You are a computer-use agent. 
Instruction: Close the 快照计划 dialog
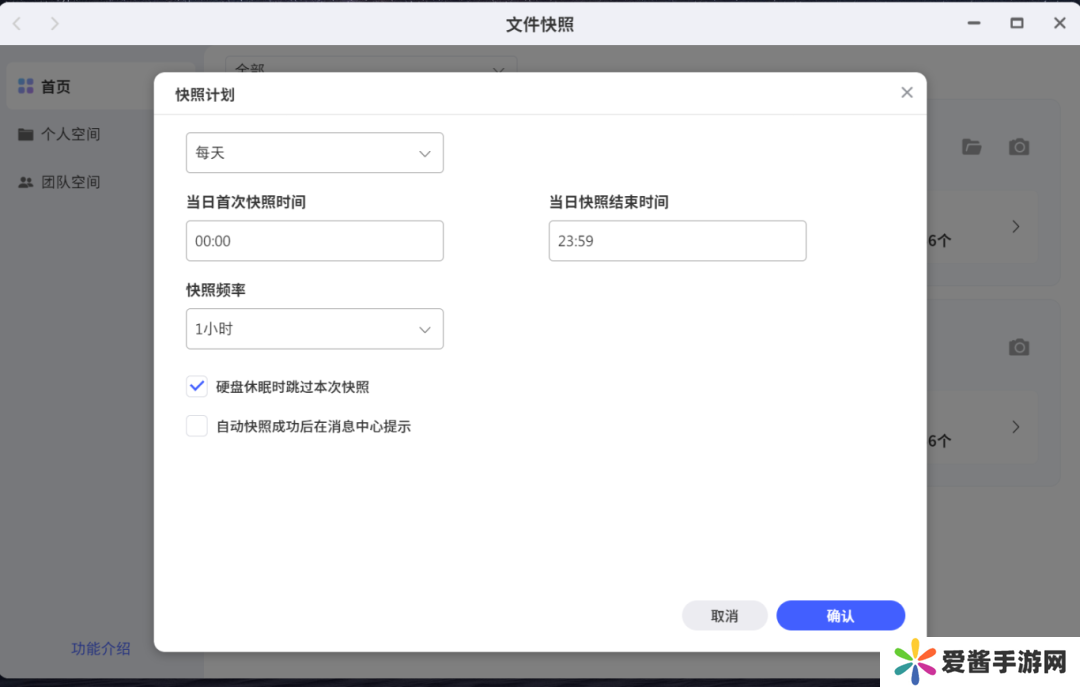click(x=906, y=93)
